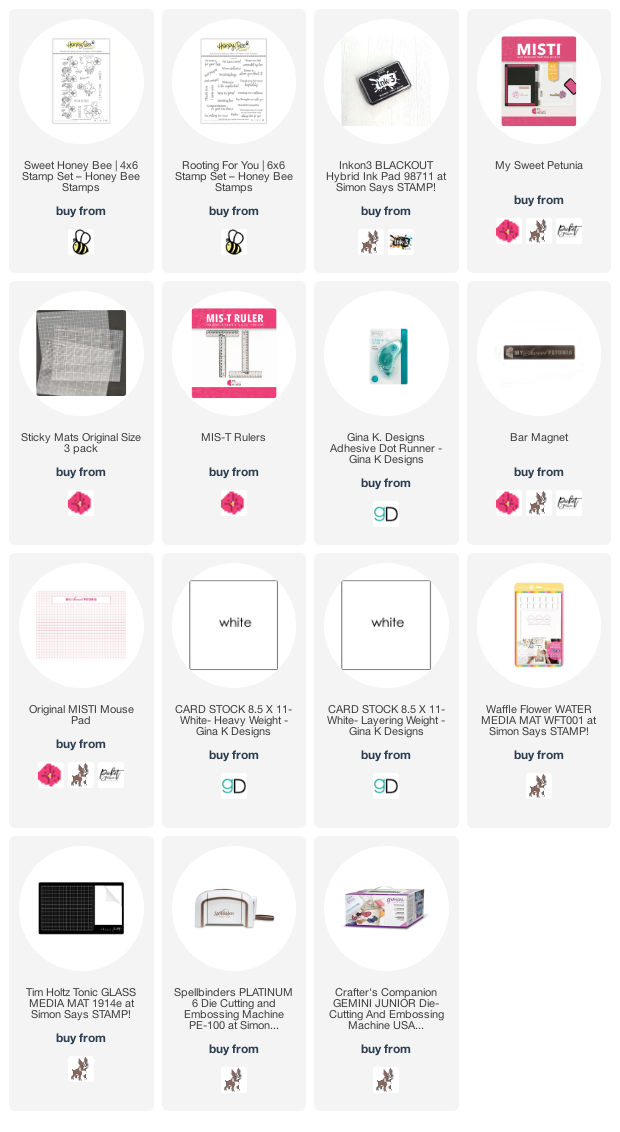Click the Gina K Adhesive Dot Runner title

[385, 448]
